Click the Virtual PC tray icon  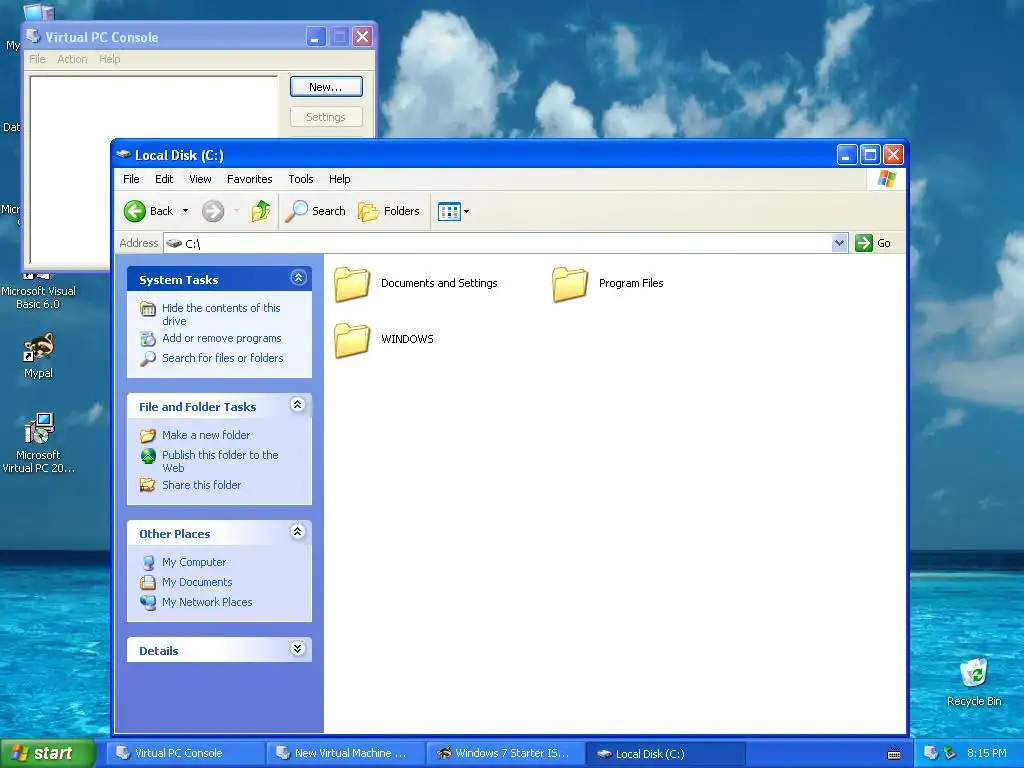click(x=931, y=753)
